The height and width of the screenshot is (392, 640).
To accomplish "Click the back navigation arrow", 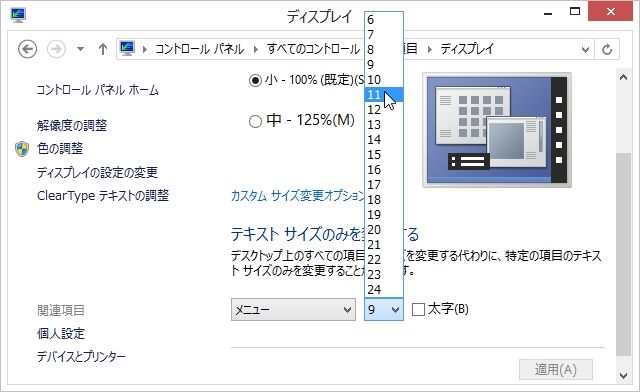I will click(27, 49).
